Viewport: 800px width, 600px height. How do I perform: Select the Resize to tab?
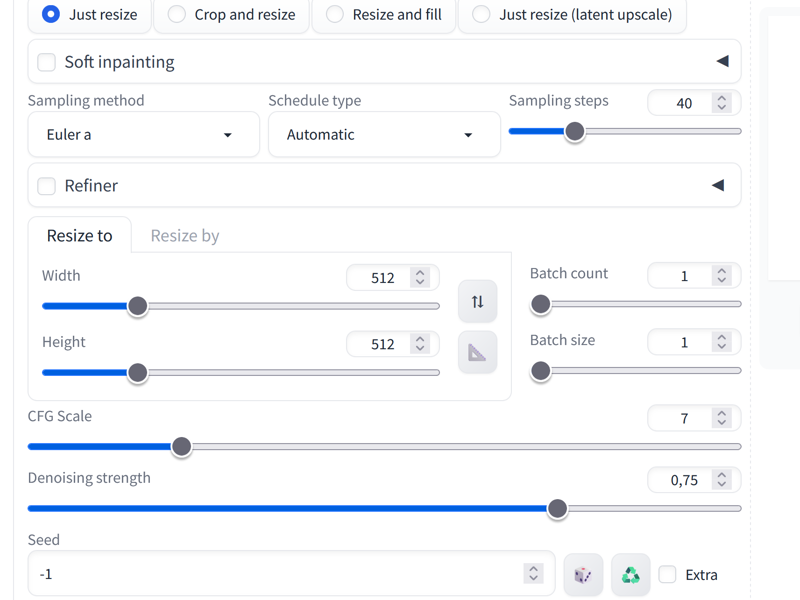pos(80,236)
